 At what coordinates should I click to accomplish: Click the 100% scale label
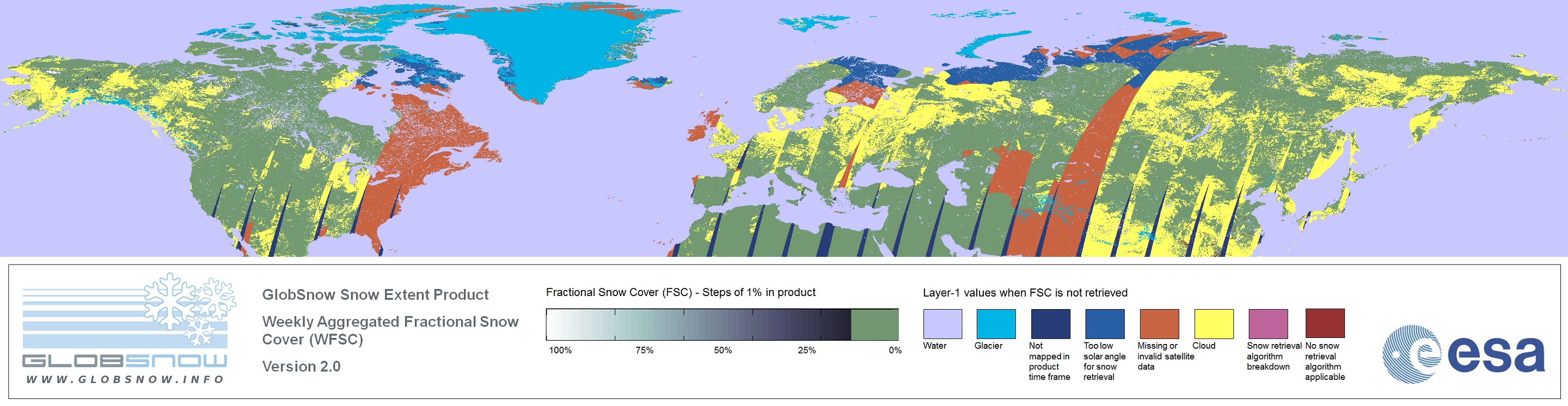560,350
